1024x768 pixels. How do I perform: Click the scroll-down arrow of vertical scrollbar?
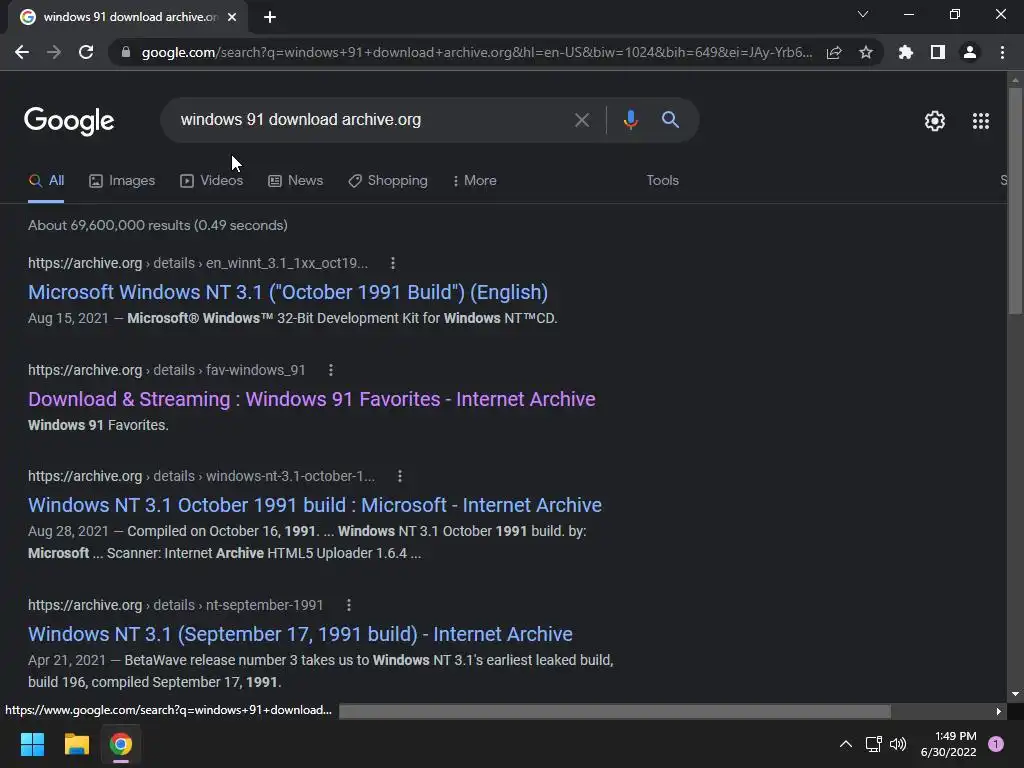1015,694
